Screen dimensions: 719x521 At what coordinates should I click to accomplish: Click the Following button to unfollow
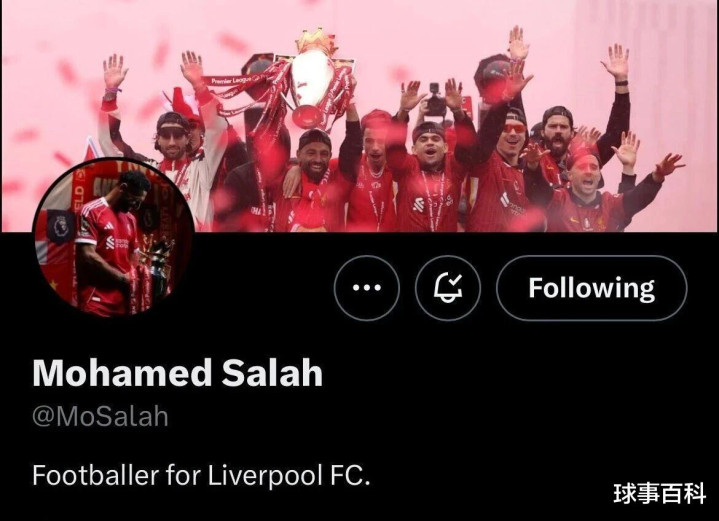tap(592, 288)
